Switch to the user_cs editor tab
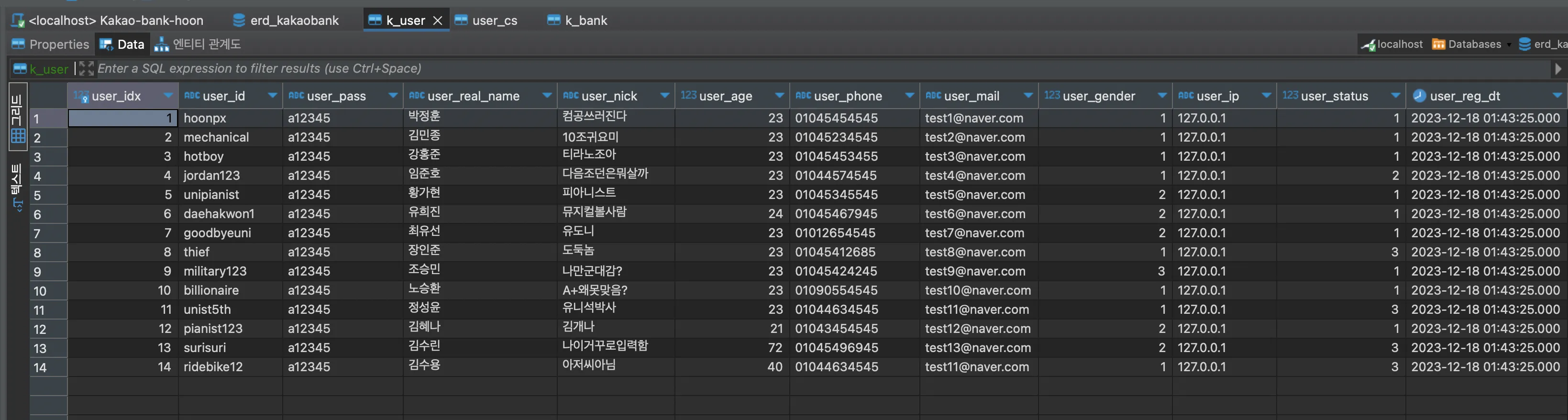Image resolution: width=1568 pixels, height=420 pixels. pyautogui.click(x=486, y=20)
